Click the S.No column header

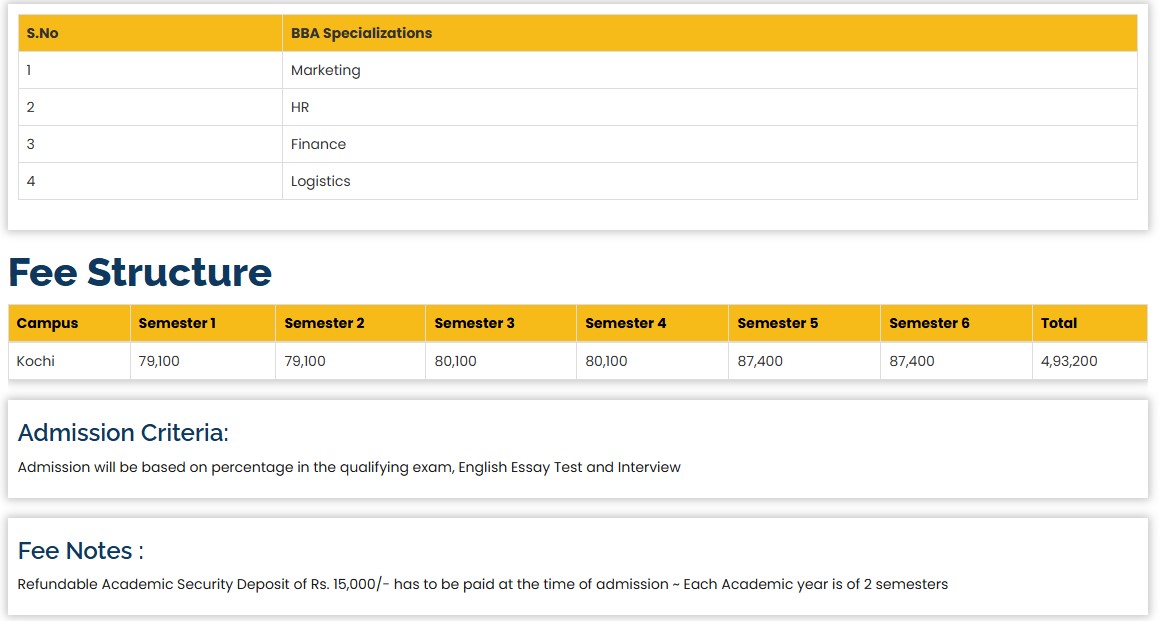pos(43,33)
